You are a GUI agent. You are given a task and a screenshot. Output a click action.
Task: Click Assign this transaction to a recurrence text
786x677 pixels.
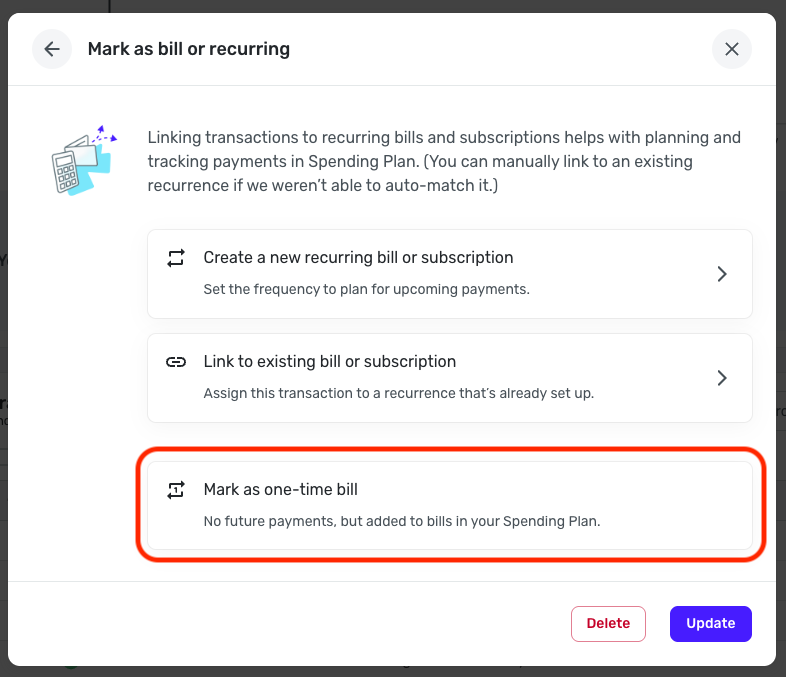[x=399, y=393]
